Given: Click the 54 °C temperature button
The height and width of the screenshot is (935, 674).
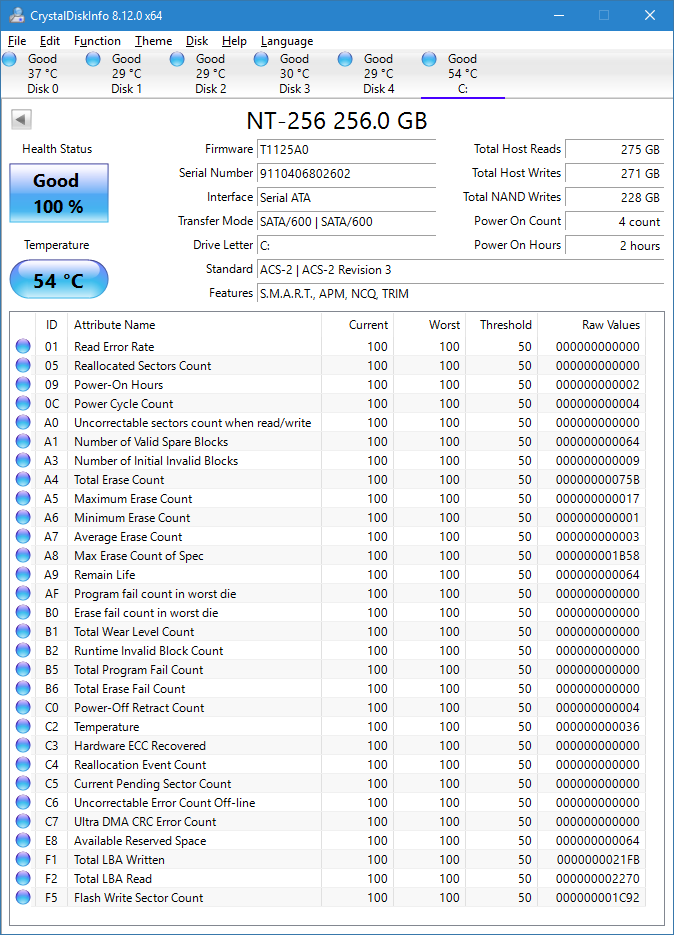Looking at the screenshot, I should 59,280.
